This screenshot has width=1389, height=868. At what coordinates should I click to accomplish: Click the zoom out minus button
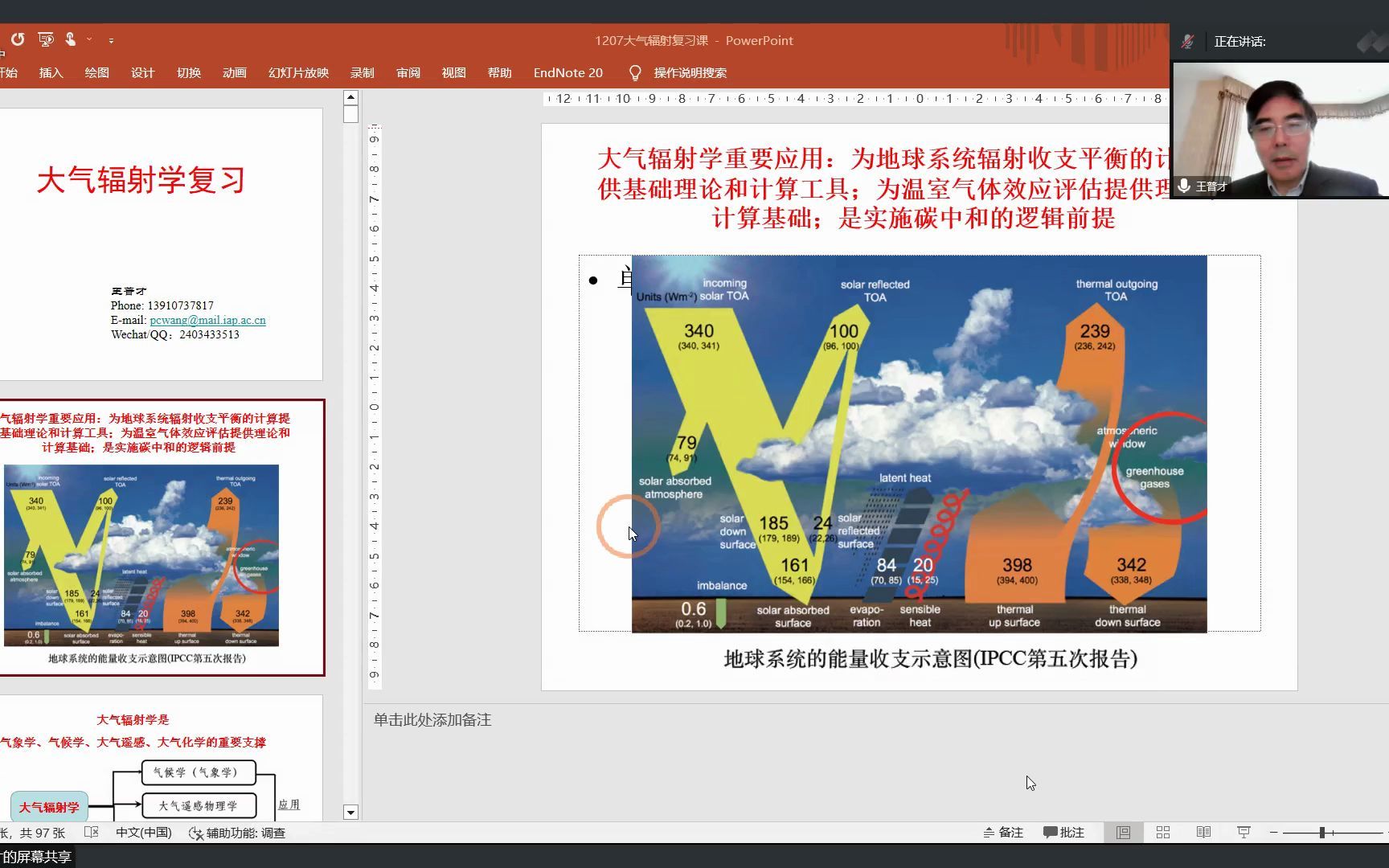[x=1274, y=833]
